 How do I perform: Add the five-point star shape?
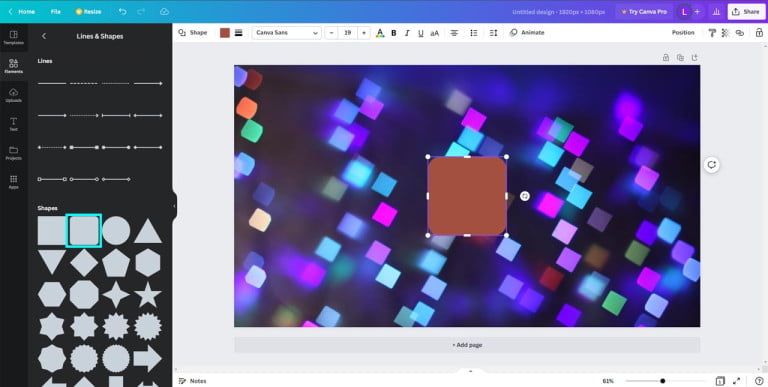(x=148, y=294)
